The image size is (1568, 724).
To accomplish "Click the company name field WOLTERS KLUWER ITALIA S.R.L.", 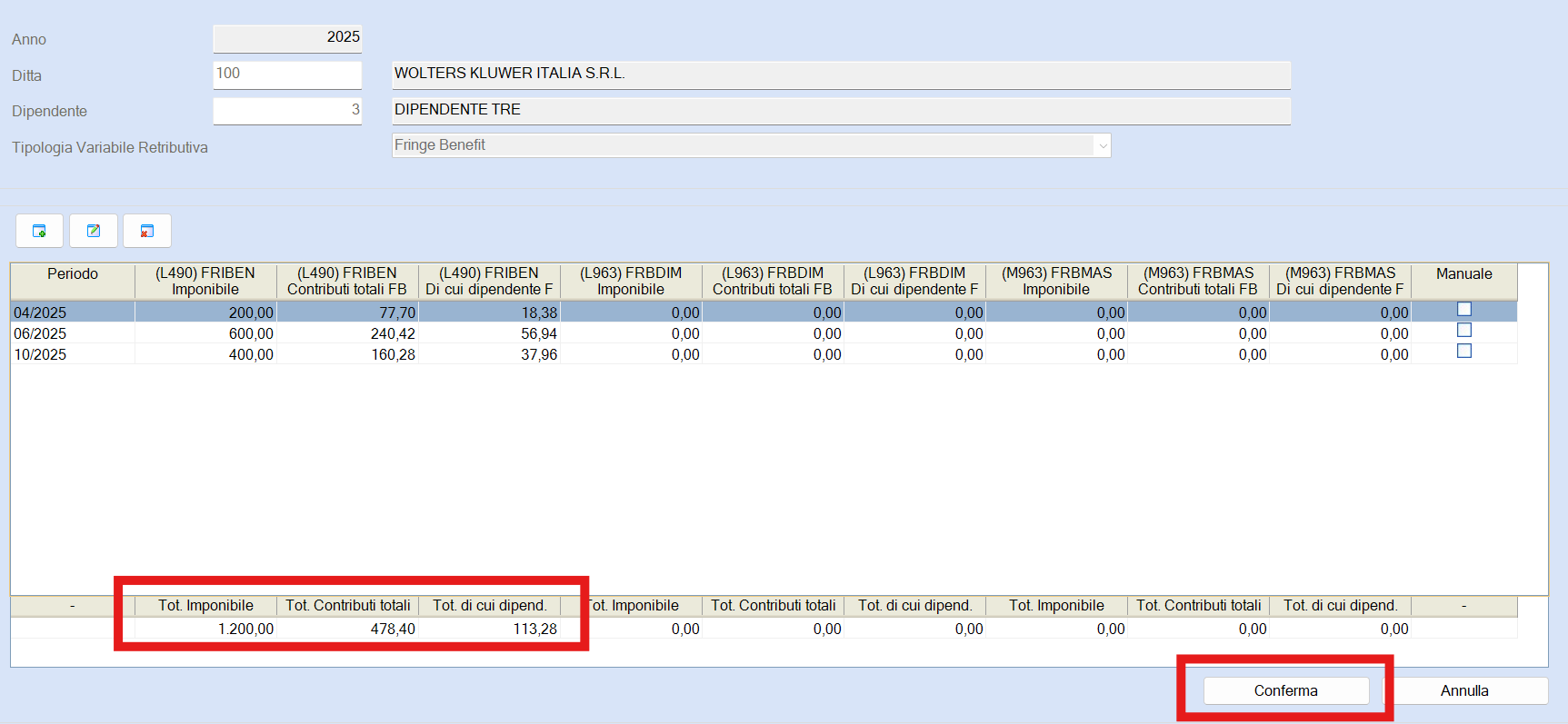I will click(x=841, y=74).
